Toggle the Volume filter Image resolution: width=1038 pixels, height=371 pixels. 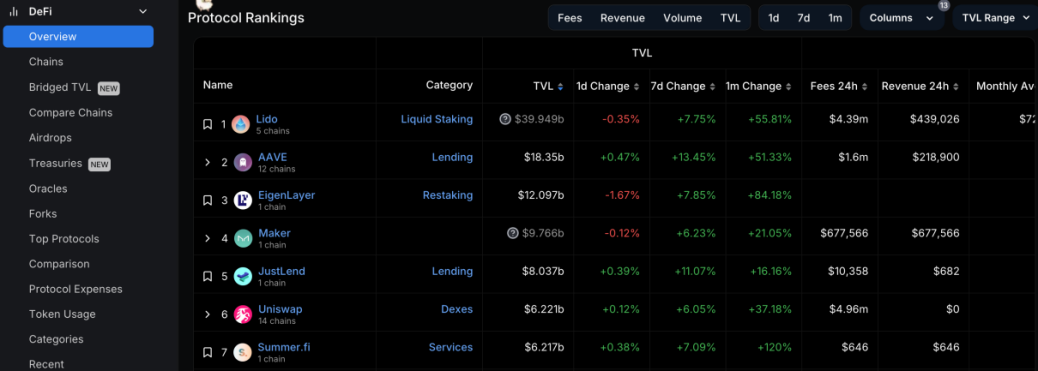tap(683, 18)
